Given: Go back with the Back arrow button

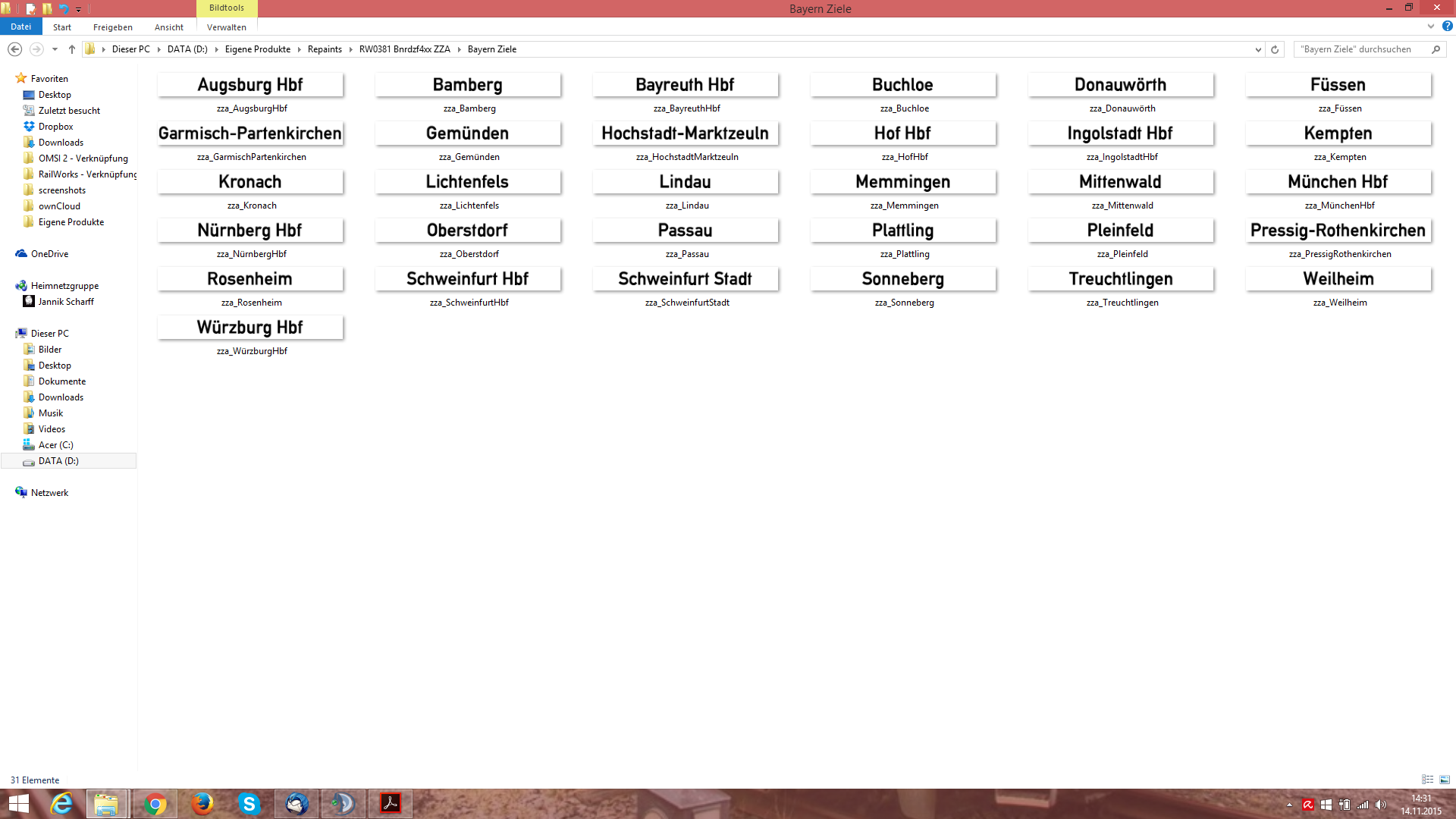Looking at the screenshot, I should pos(14,49).
